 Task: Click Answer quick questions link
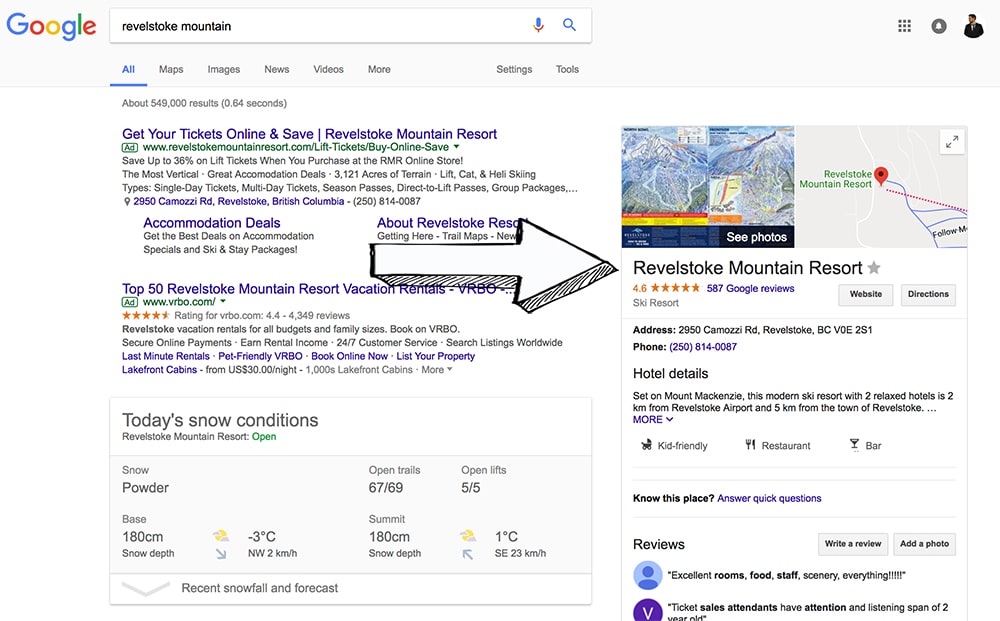coord(769,499)
